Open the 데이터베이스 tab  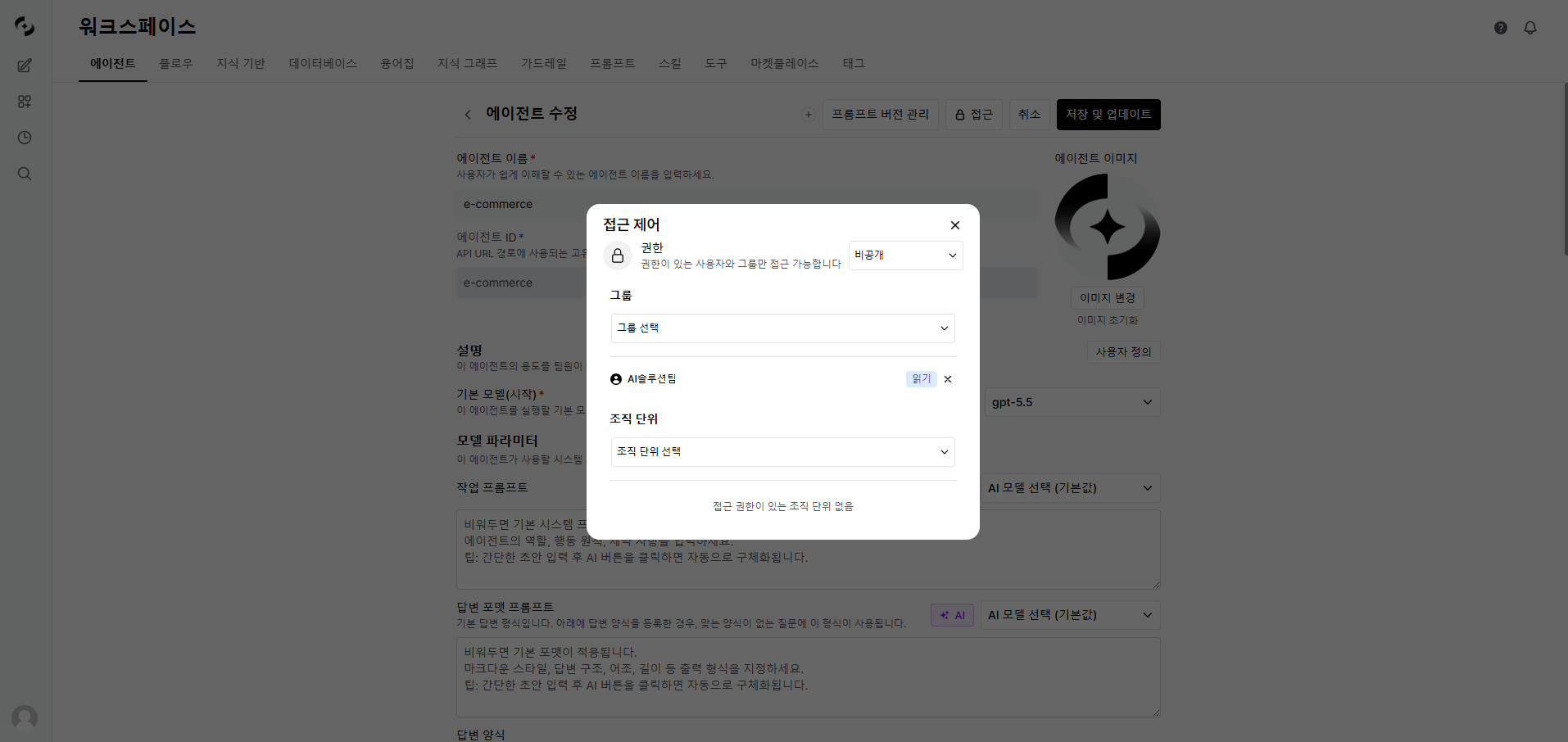point(323,64)
